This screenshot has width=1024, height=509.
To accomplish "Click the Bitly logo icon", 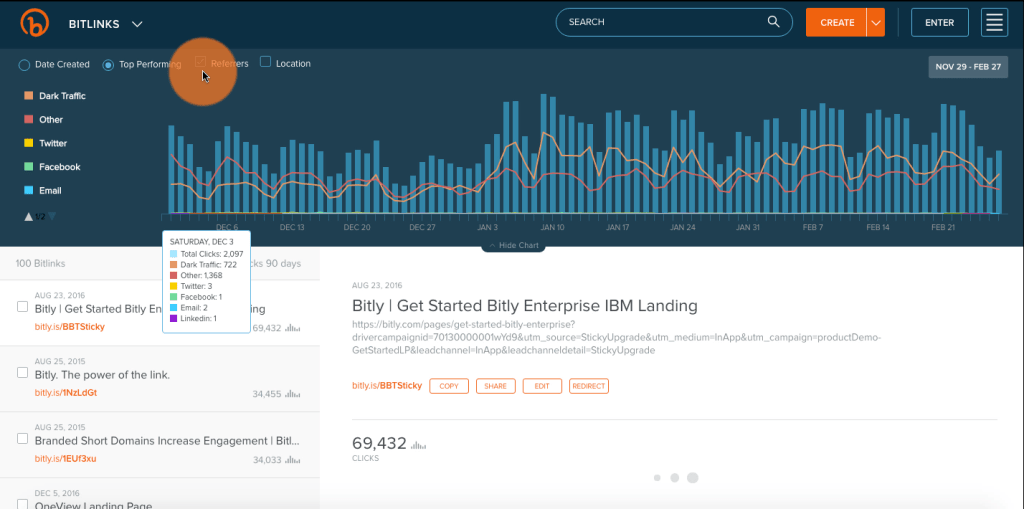I will (x=35, y=22).
